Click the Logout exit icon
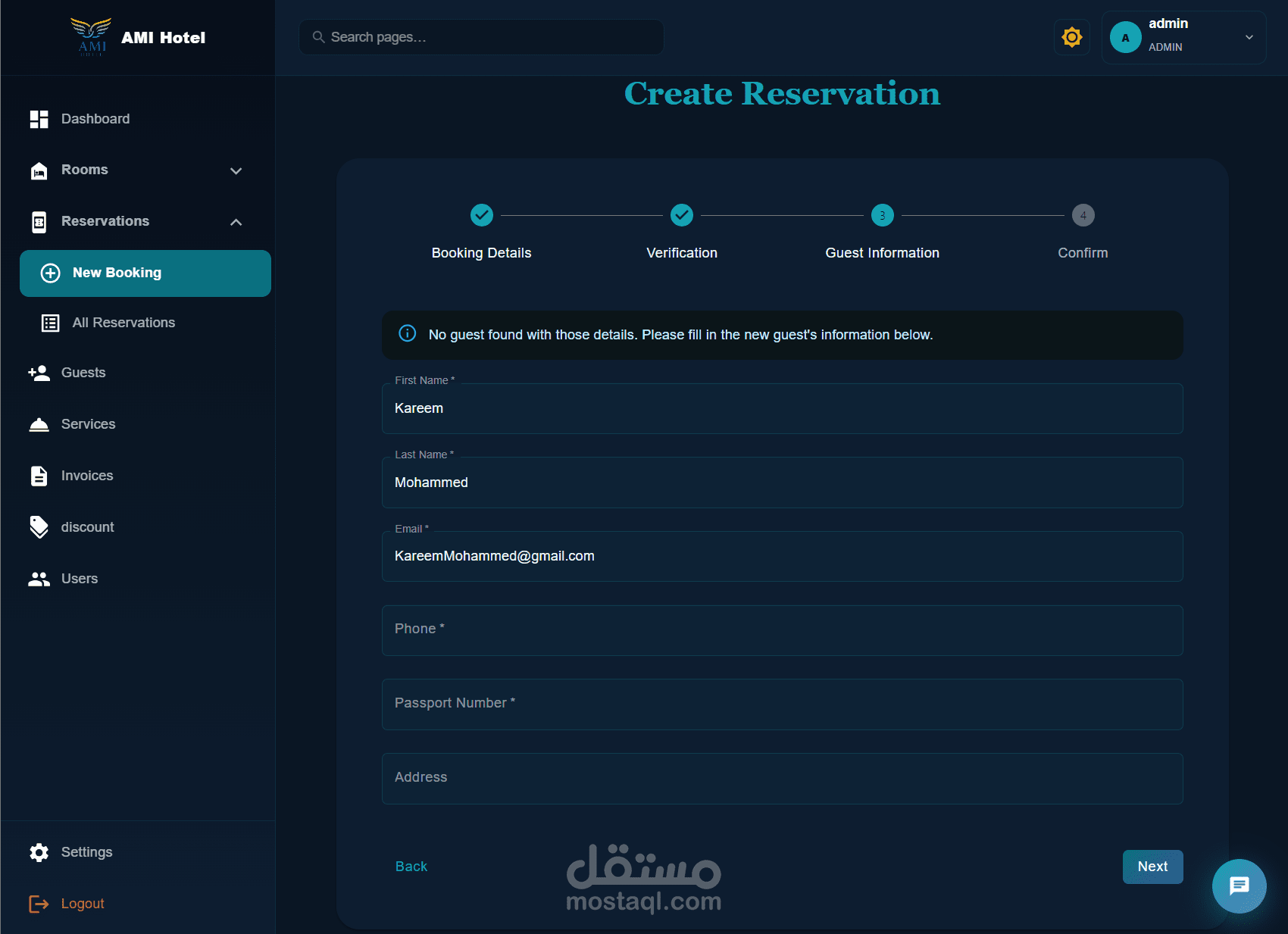 pos(39,904)
